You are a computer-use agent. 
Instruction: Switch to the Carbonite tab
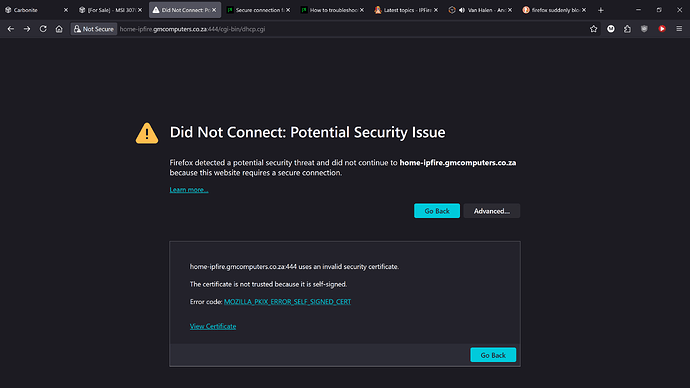[x=36, y=10]
